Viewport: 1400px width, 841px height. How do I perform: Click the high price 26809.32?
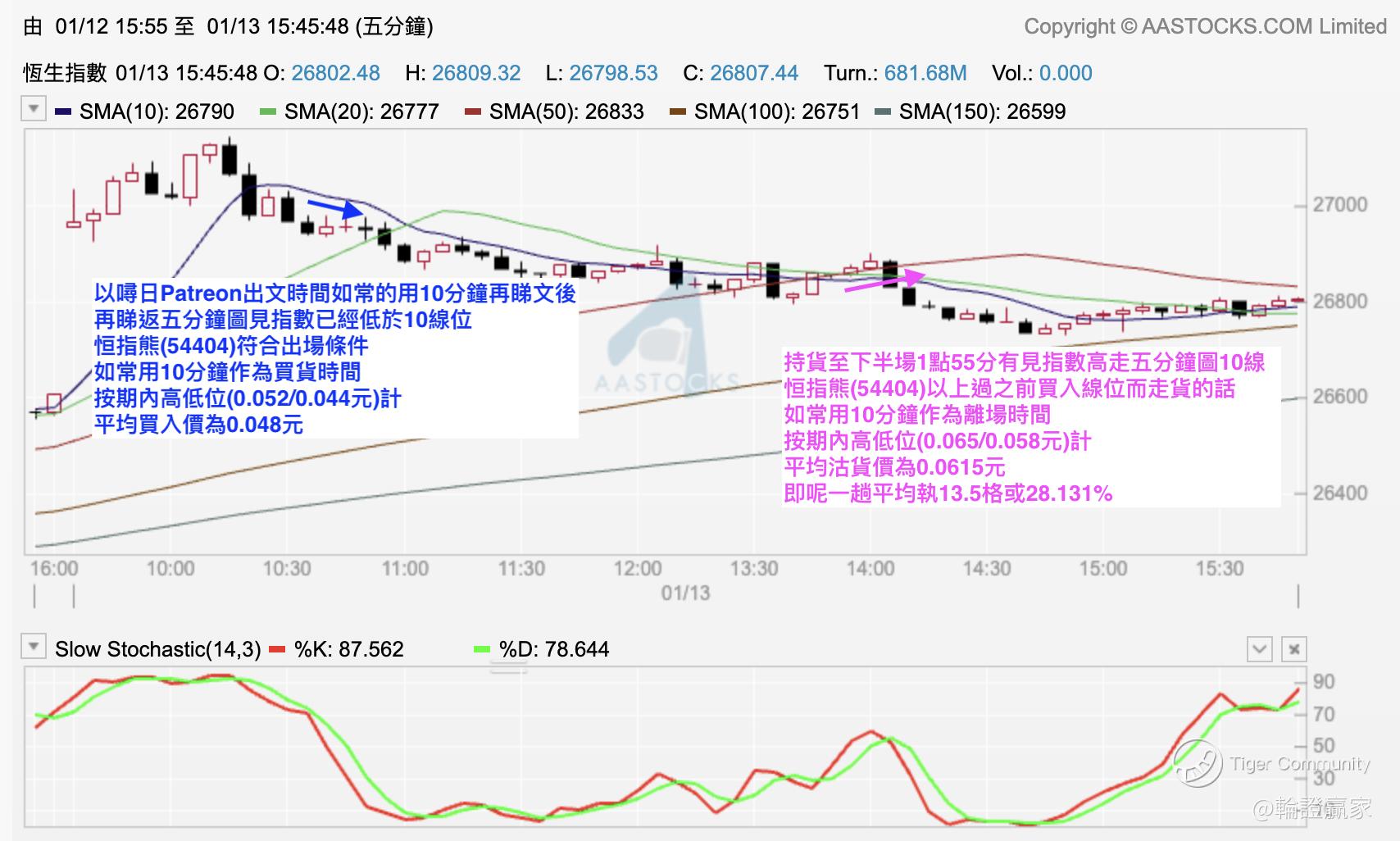point(476,73)
